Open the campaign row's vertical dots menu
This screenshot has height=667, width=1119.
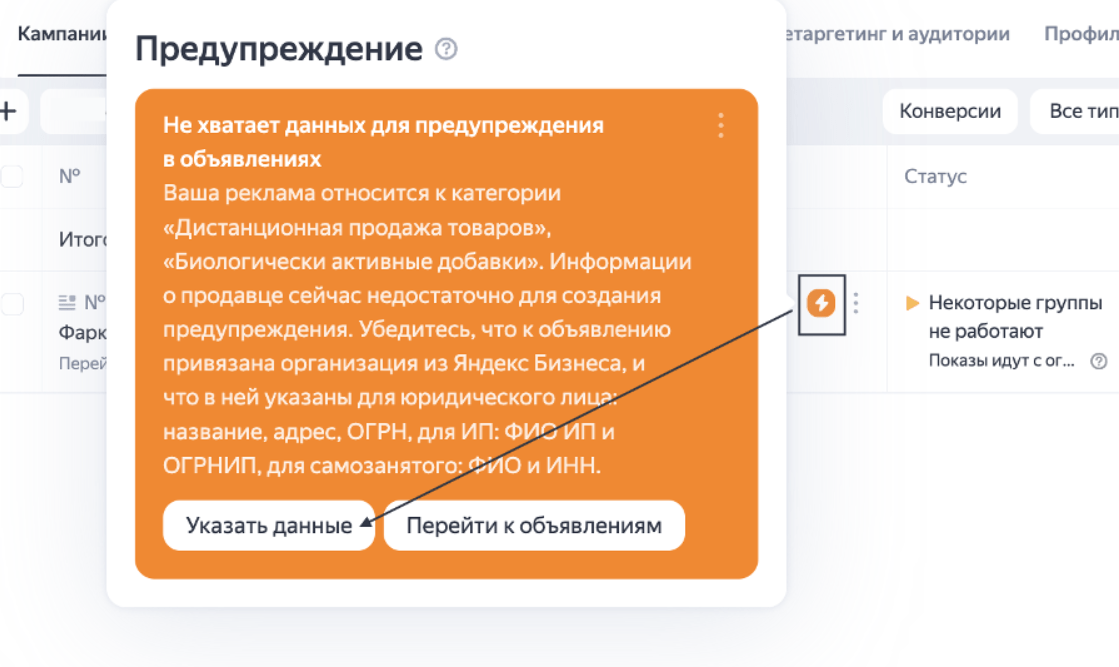[x=856, y=303]
